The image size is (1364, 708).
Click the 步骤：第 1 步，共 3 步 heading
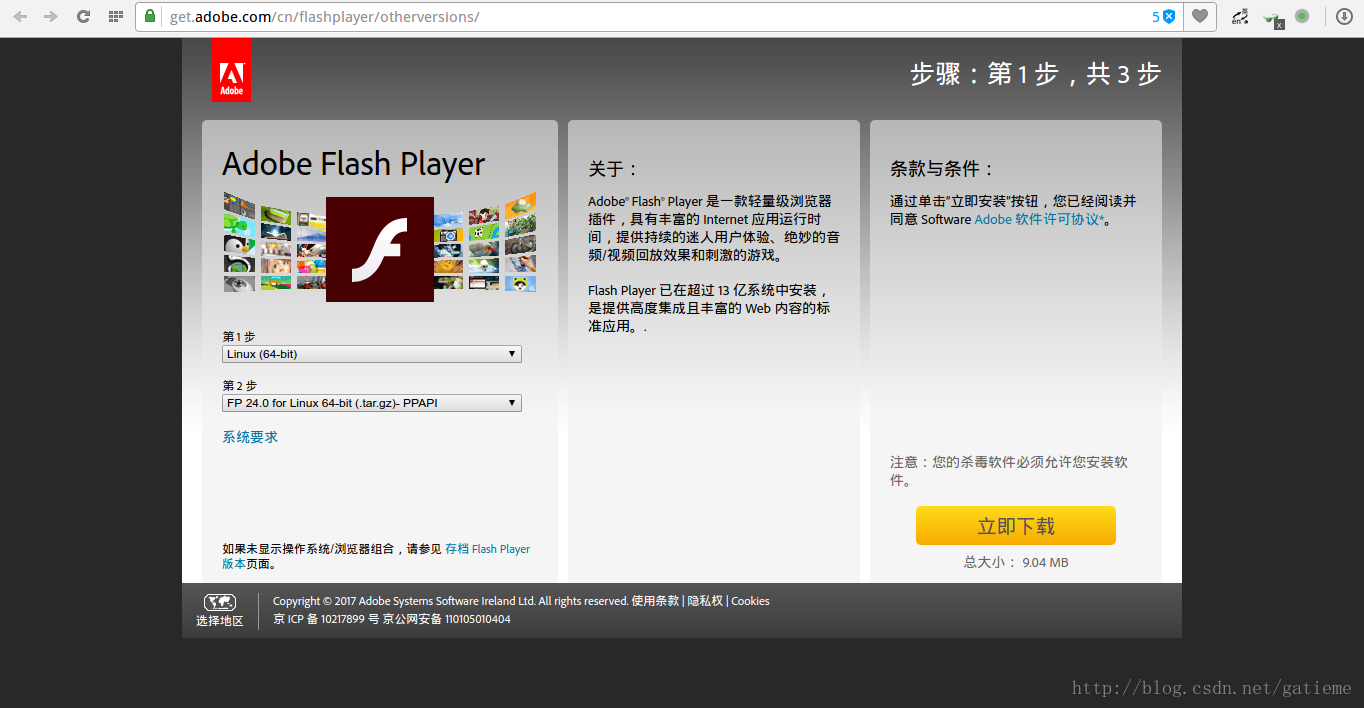click(1035, 74)
